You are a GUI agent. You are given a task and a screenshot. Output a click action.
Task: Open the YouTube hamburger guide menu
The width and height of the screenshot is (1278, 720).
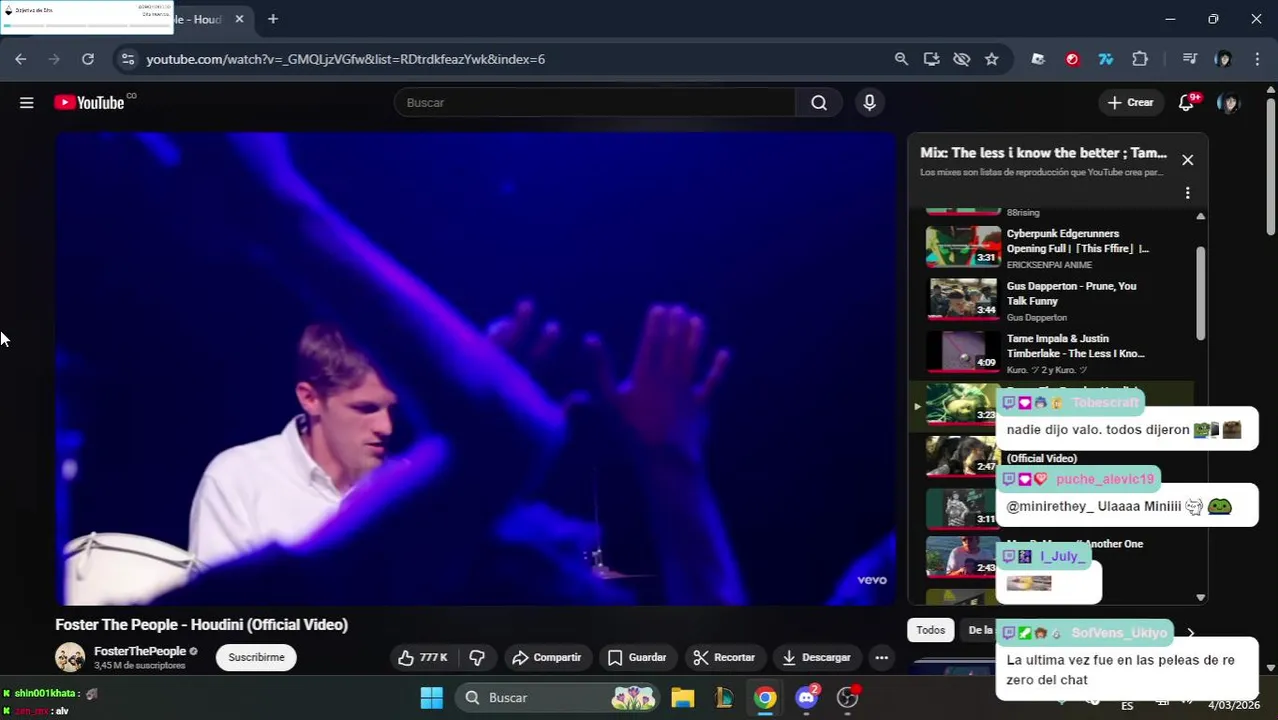point(27,102)
